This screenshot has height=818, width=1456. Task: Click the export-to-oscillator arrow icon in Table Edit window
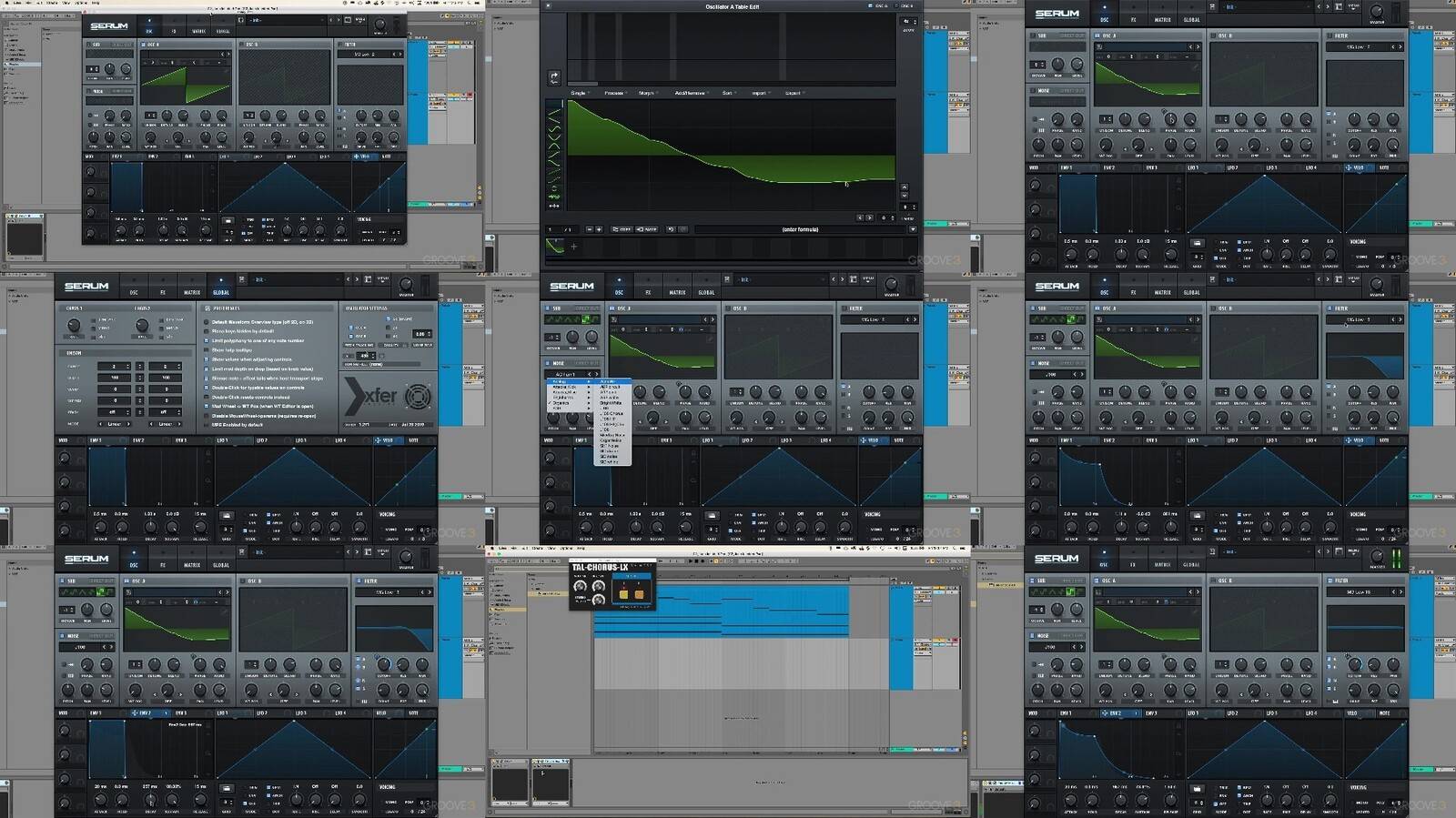554,77
